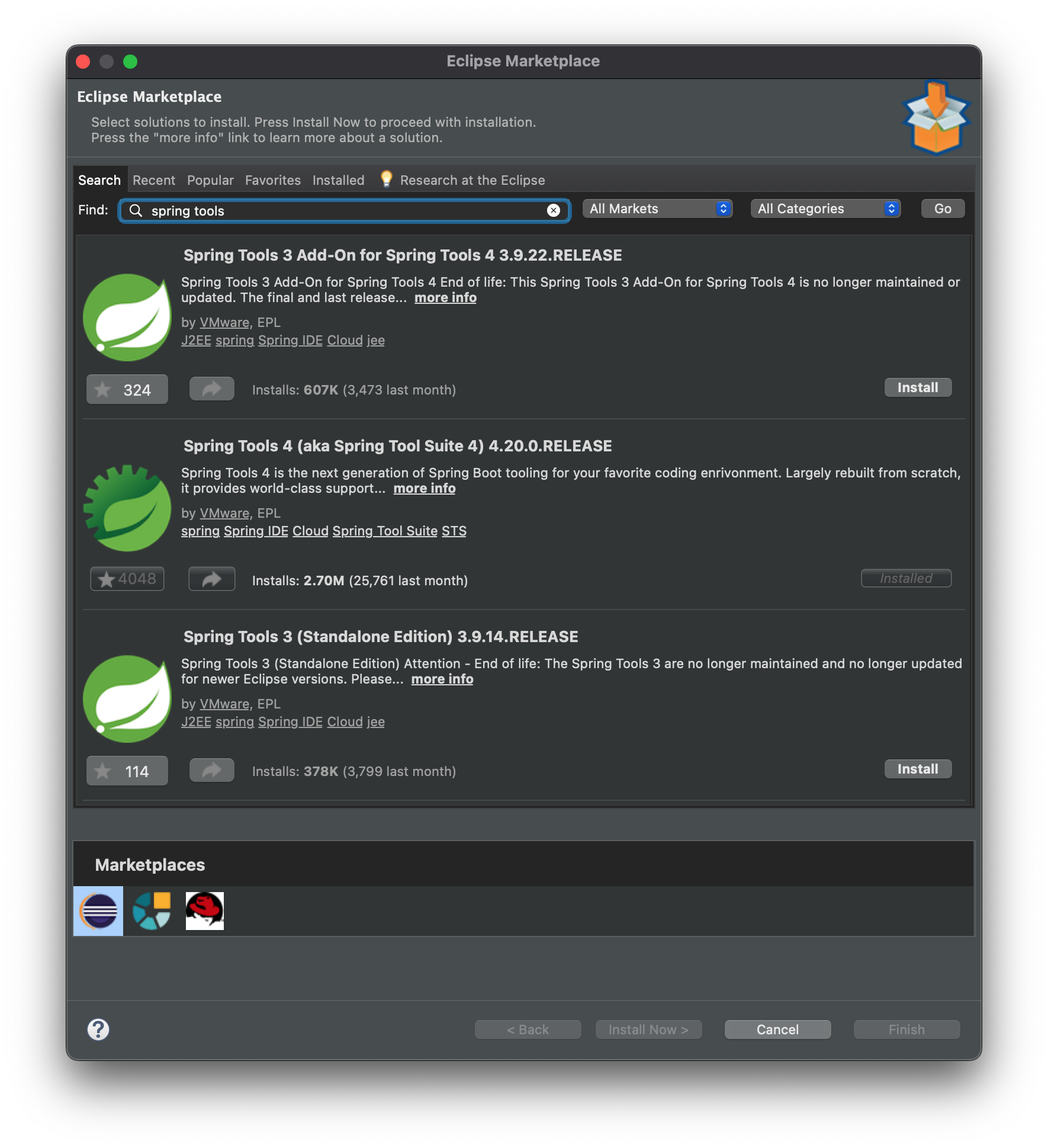The width and height of the screenshot is (1048, 1148).
Task: Open more info for Spring Tools 4
Action: tap(425, 488)
